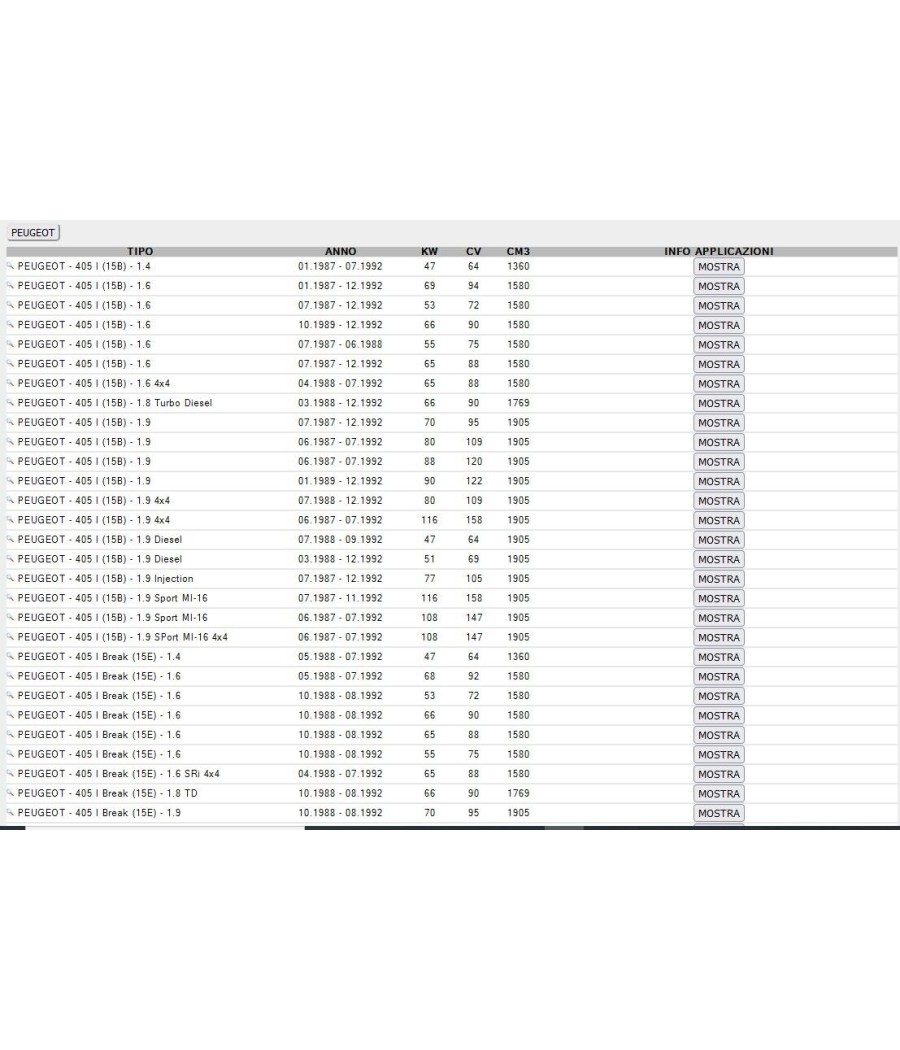Click the ANNO column header
Screen dimensions: 900x1050
pos(340,252)
